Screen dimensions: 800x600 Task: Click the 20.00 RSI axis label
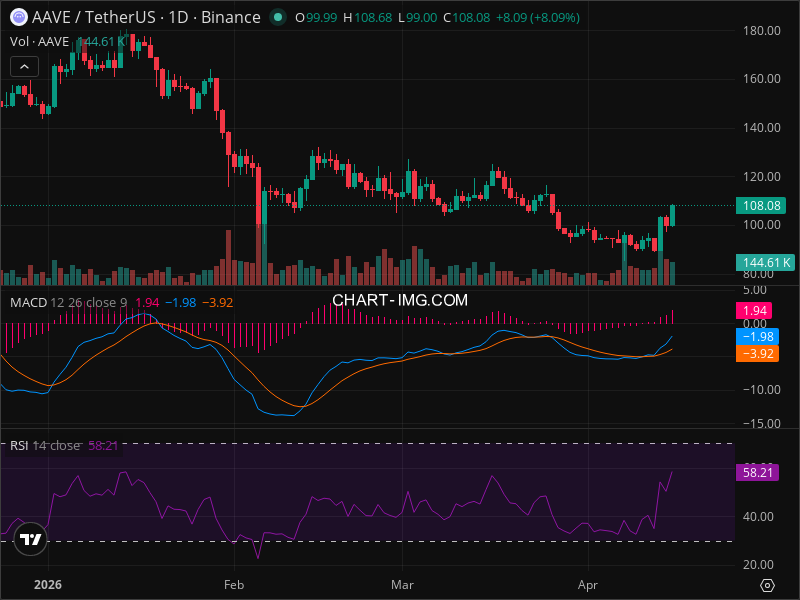coord(758,565)
